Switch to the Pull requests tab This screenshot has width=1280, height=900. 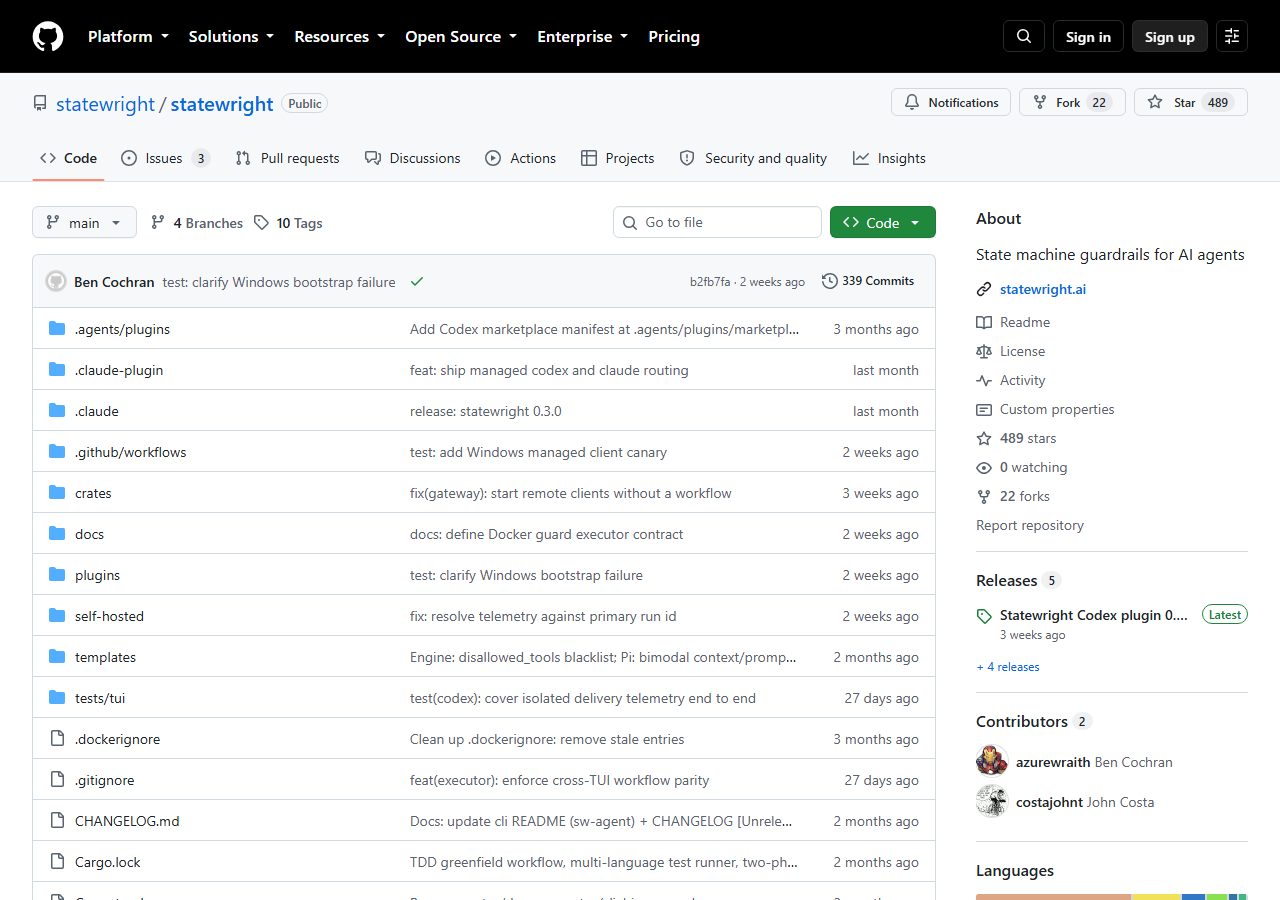287,158
